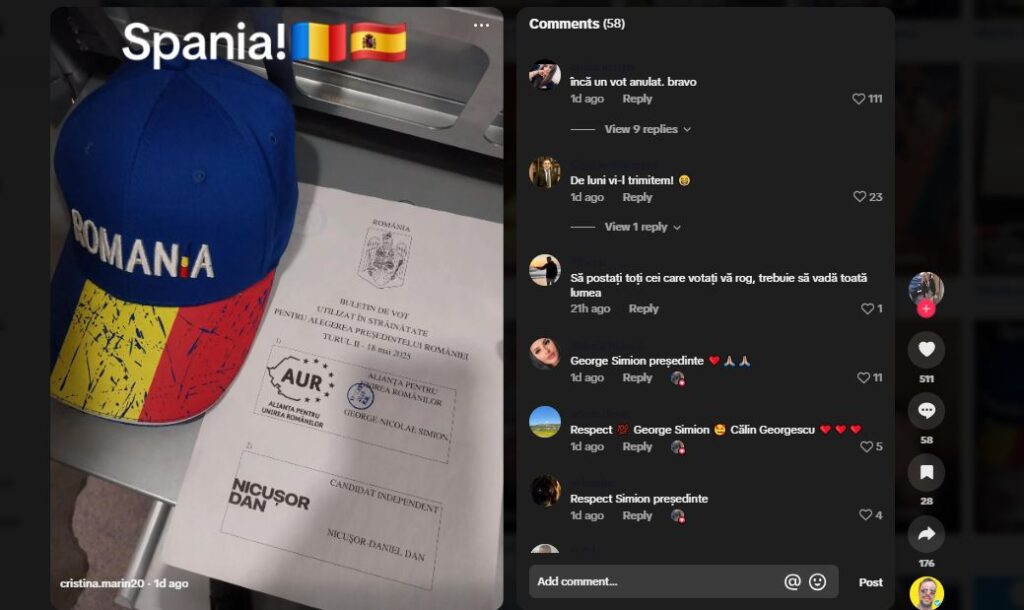Open comments via speech bubble icon

(926, 411)
